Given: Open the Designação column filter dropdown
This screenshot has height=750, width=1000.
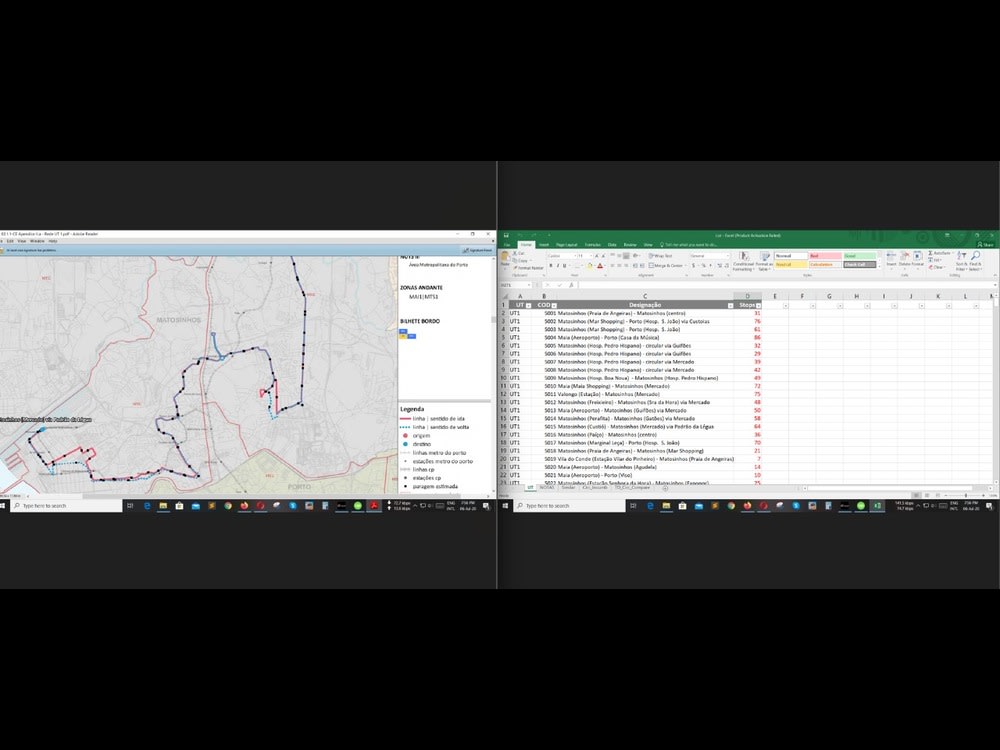Looking at the screenshot, I should tap(730, 305).
